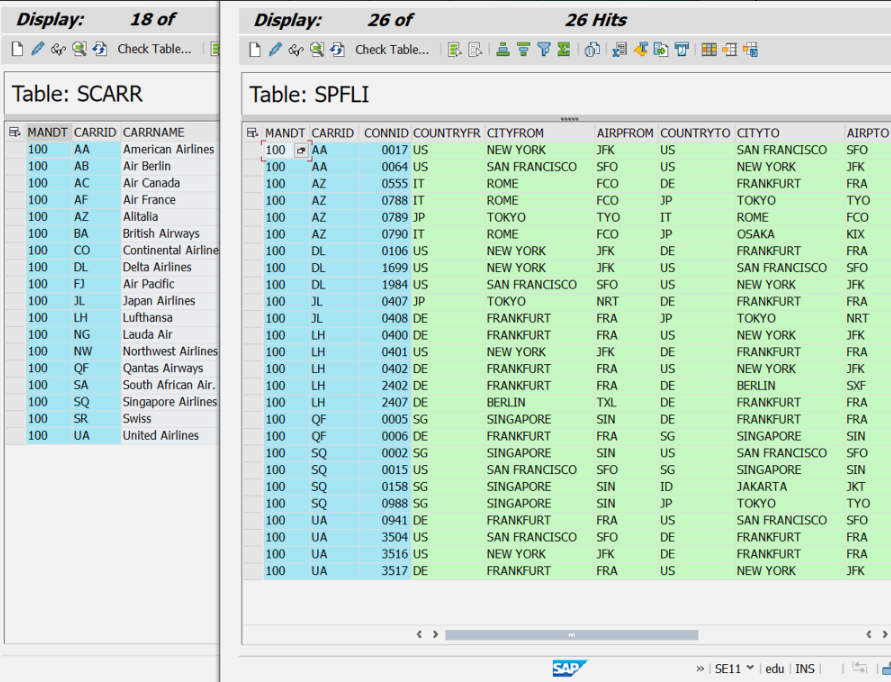Screen dimensions: 891x682
Task: Click AIRPFROM column header
Action: point(625,133)
